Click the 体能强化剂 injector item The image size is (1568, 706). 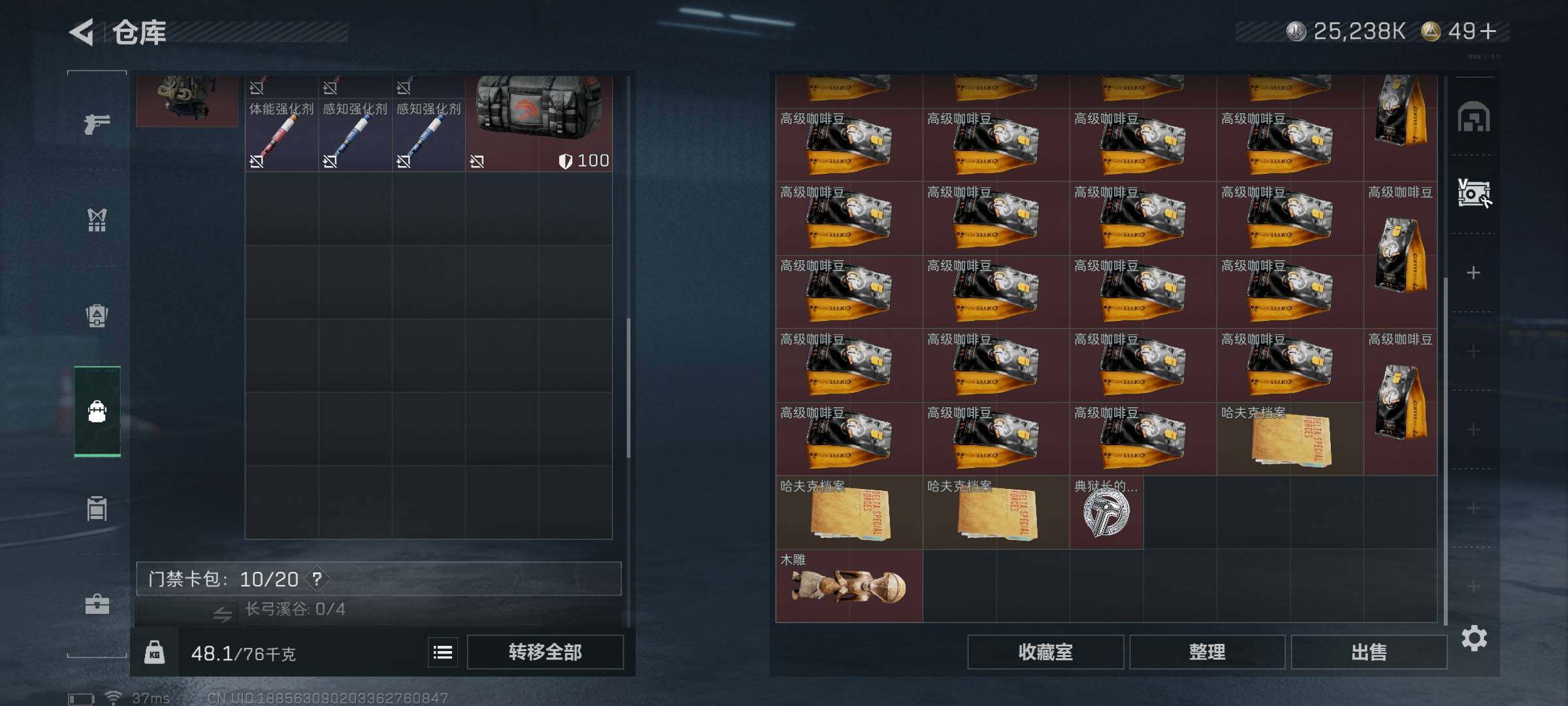coord(282,124)
